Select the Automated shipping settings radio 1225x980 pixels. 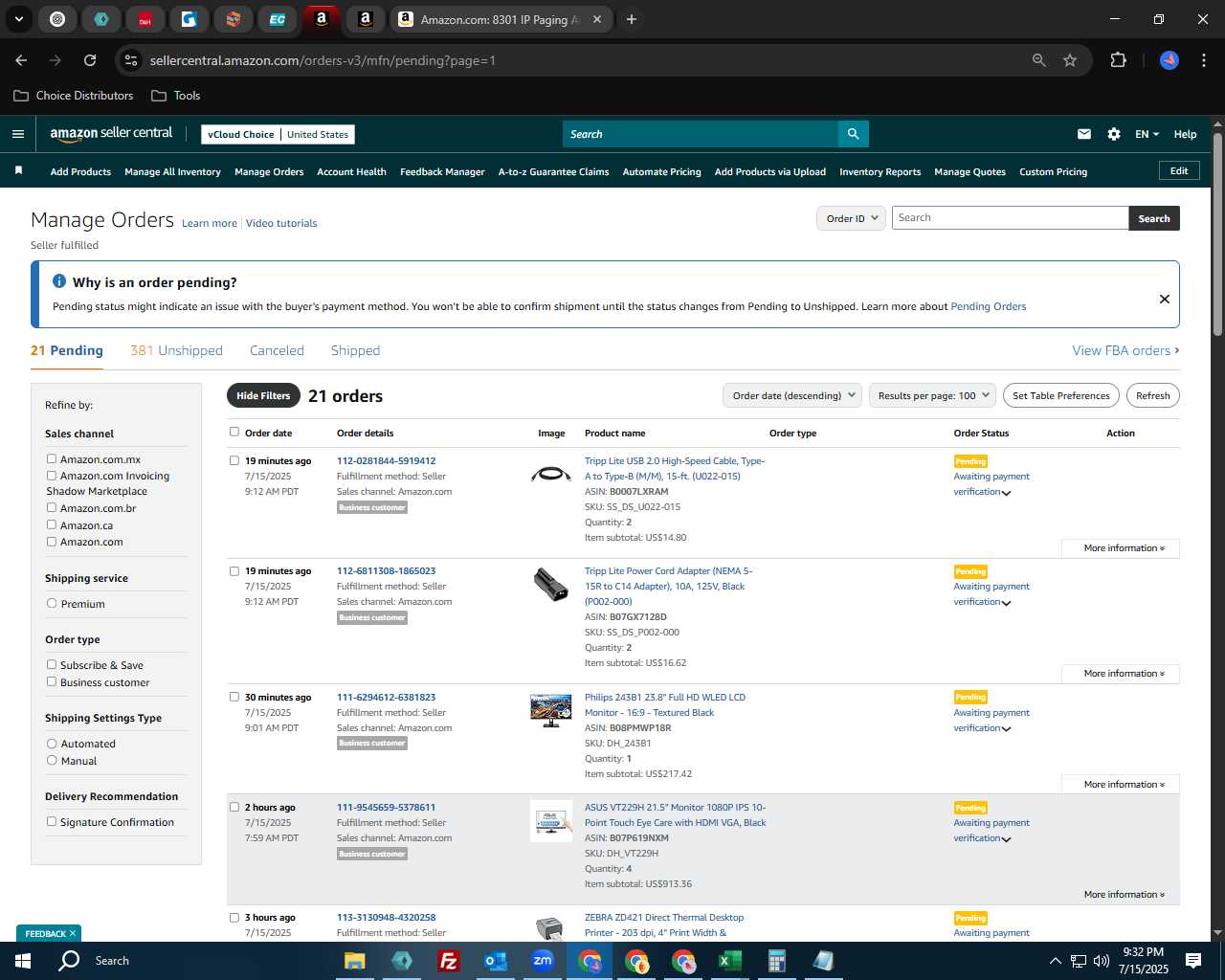pos(52,743)
